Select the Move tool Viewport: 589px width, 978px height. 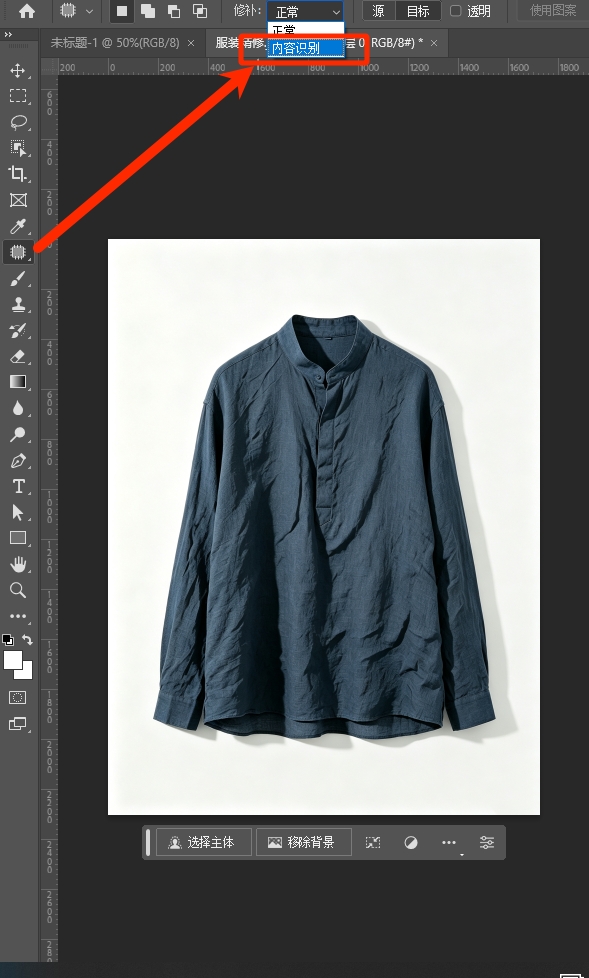(x=17, y=70)
